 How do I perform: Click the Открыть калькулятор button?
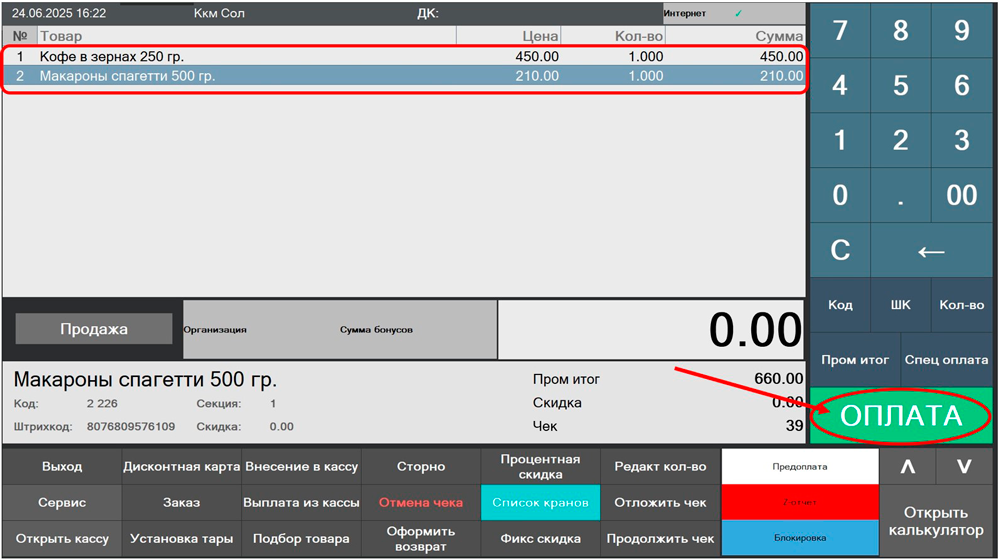(x=936, y=521)
